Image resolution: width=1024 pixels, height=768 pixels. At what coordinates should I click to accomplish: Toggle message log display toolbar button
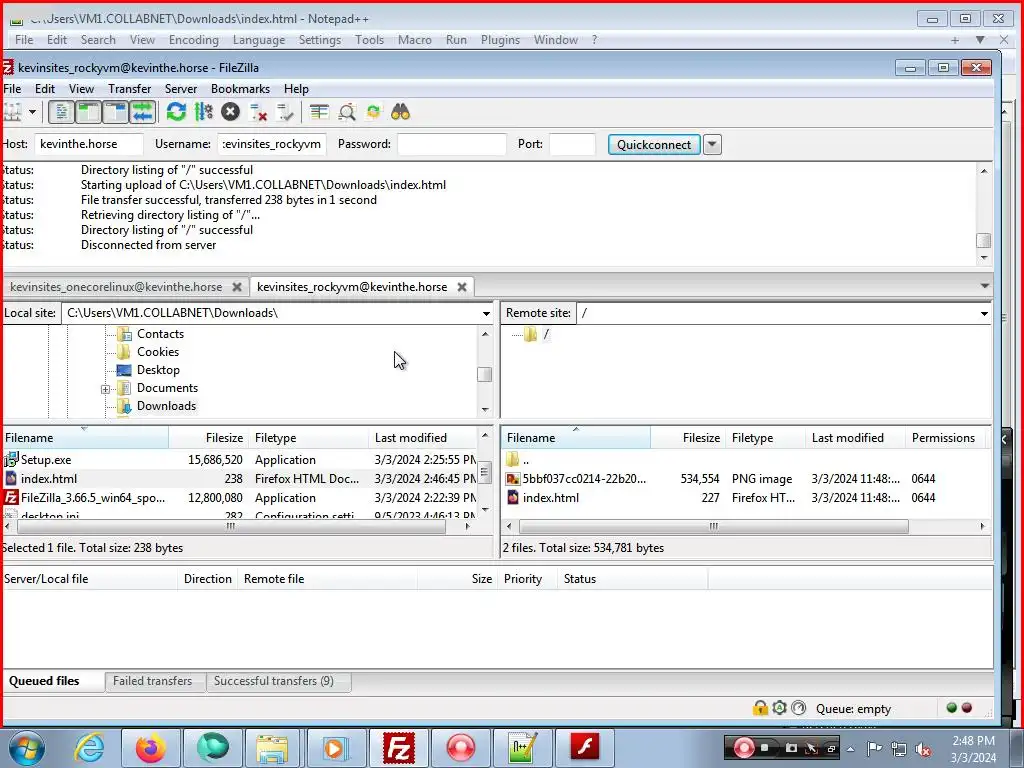61,112
